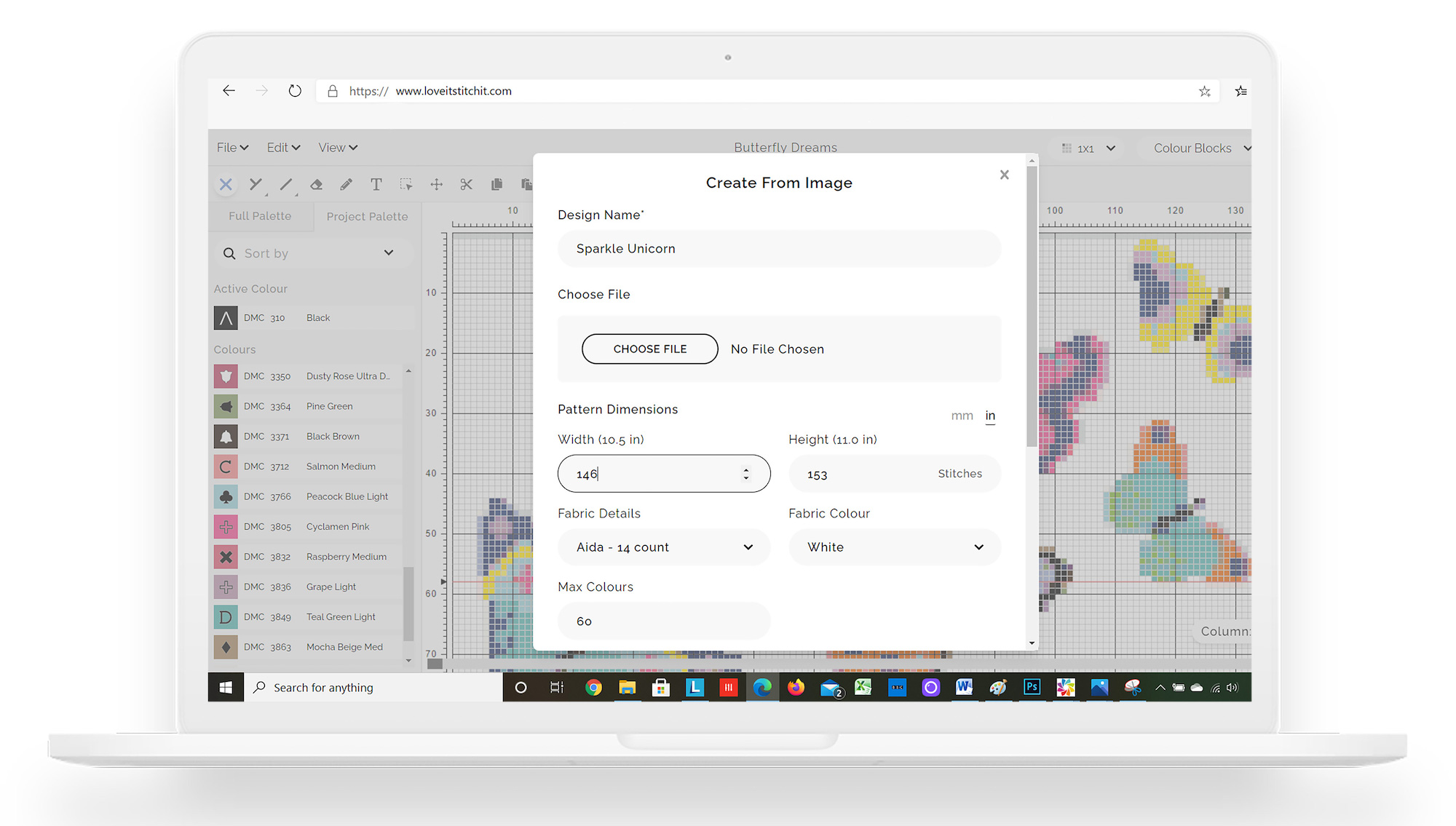Screen dimensions: 1456x826
Task: Click the scissors cut icon
Action: [x=467, y=184]
